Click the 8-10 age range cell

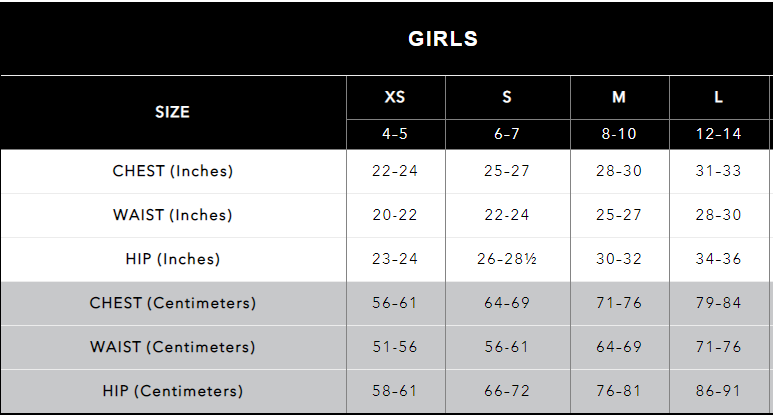click(x=619, y=134)
